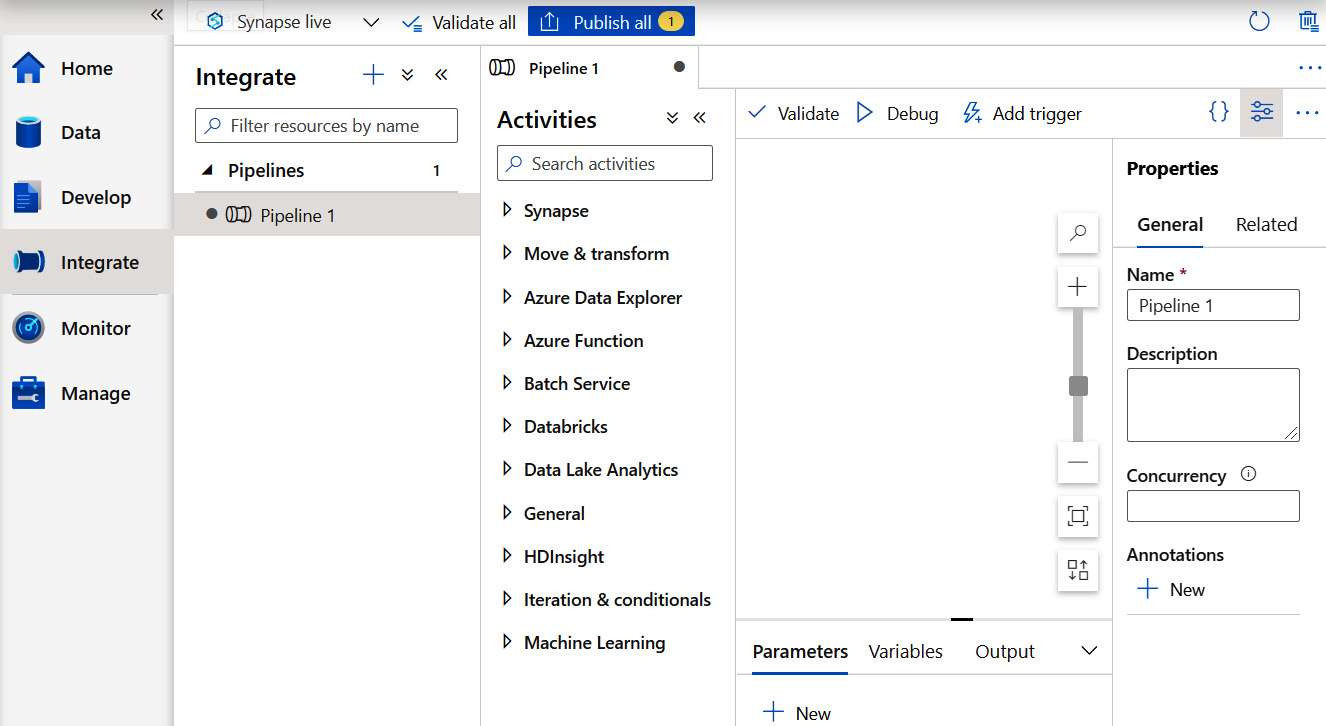Collapse bottom configuration panel chevron
1326x726 pixels.
point(1090,651)
